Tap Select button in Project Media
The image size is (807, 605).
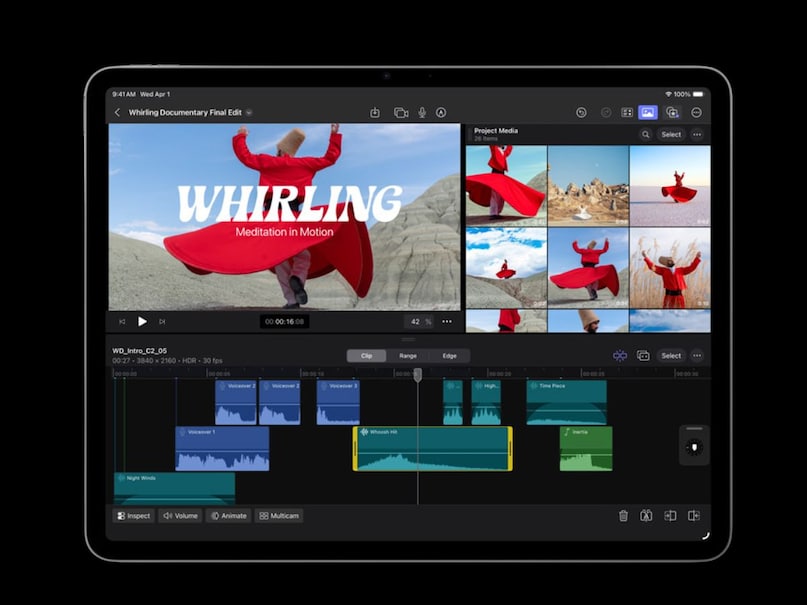(x=671, y=134)
